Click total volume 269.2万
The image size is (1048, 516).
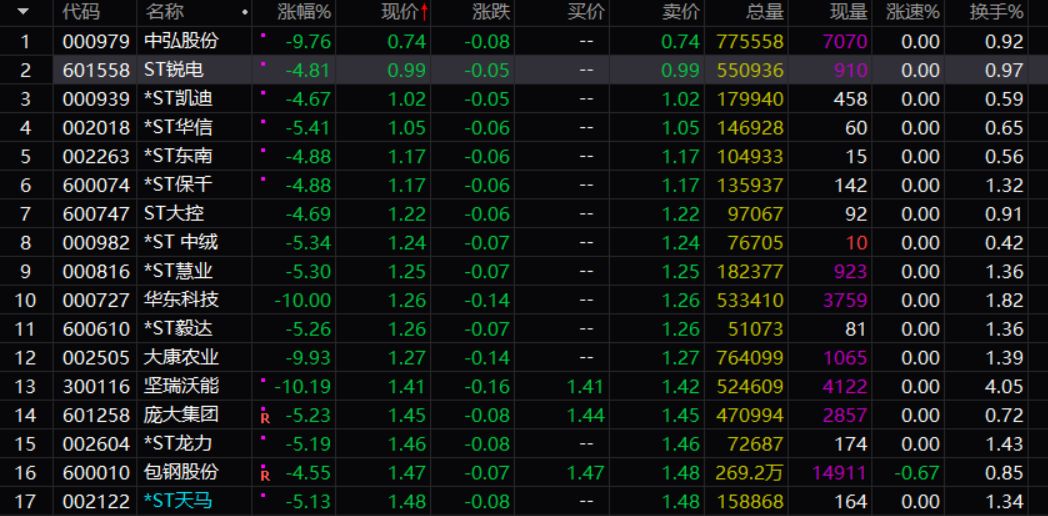click(750, 473)
